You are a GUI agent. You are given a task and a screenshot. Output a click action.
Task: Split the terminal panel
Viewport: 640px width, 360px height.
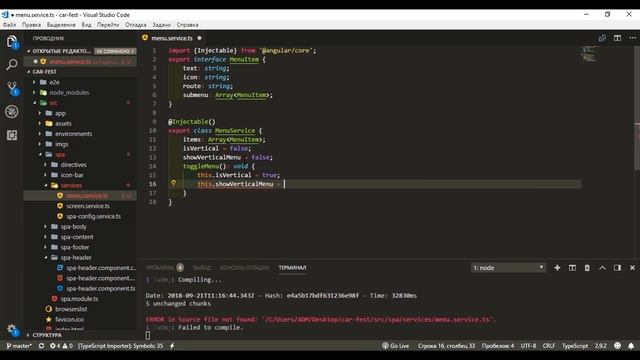[x=572, y=268]
